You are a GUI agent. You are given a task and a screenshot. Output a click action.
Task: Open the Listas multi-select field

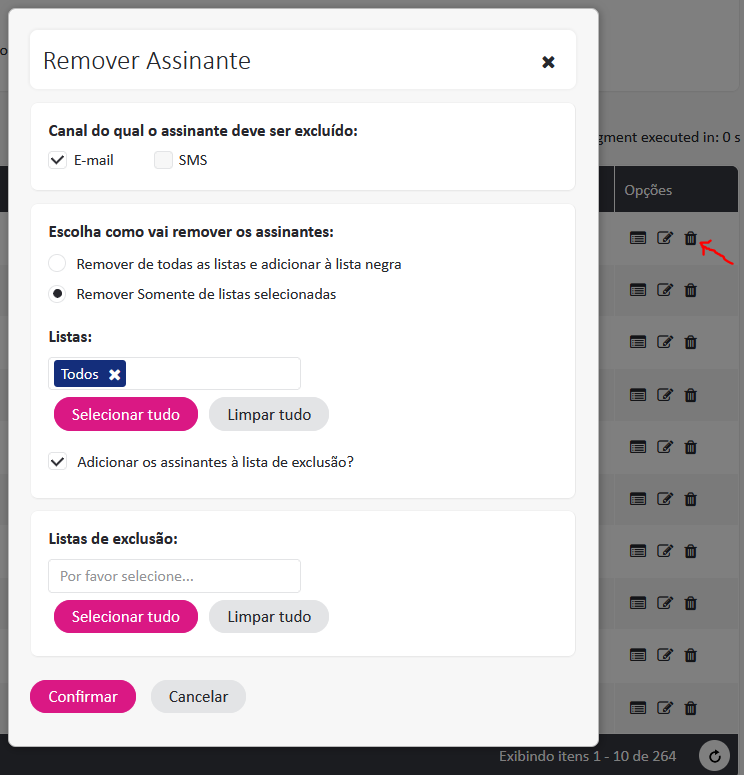212,374
